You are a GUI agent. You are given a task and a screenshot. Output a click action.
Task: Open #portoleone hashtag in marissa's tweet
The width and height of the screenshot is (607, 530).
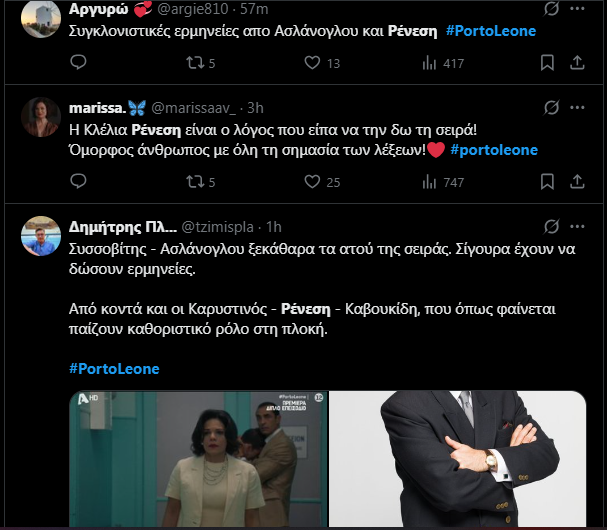click(494, 150)
